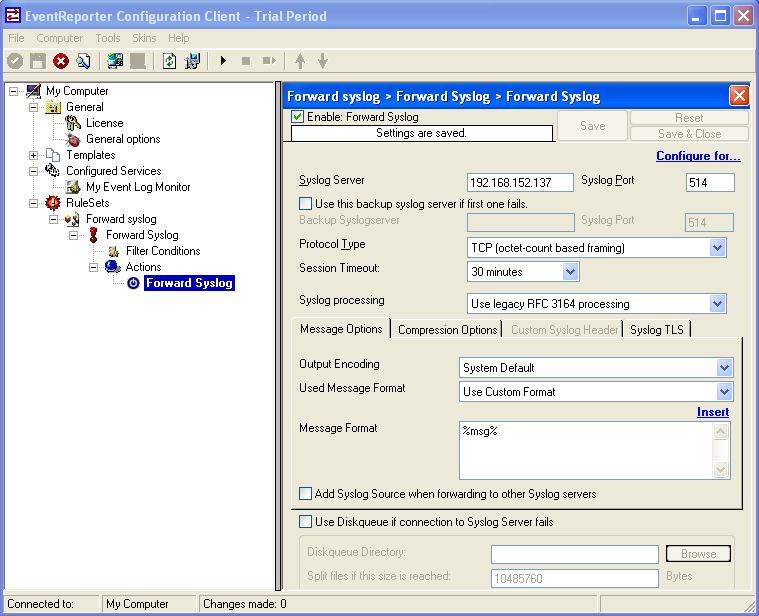Screen dimensions: 759x616
Task: Click the magnifier document toolbar icon
Action: point(83,61)
